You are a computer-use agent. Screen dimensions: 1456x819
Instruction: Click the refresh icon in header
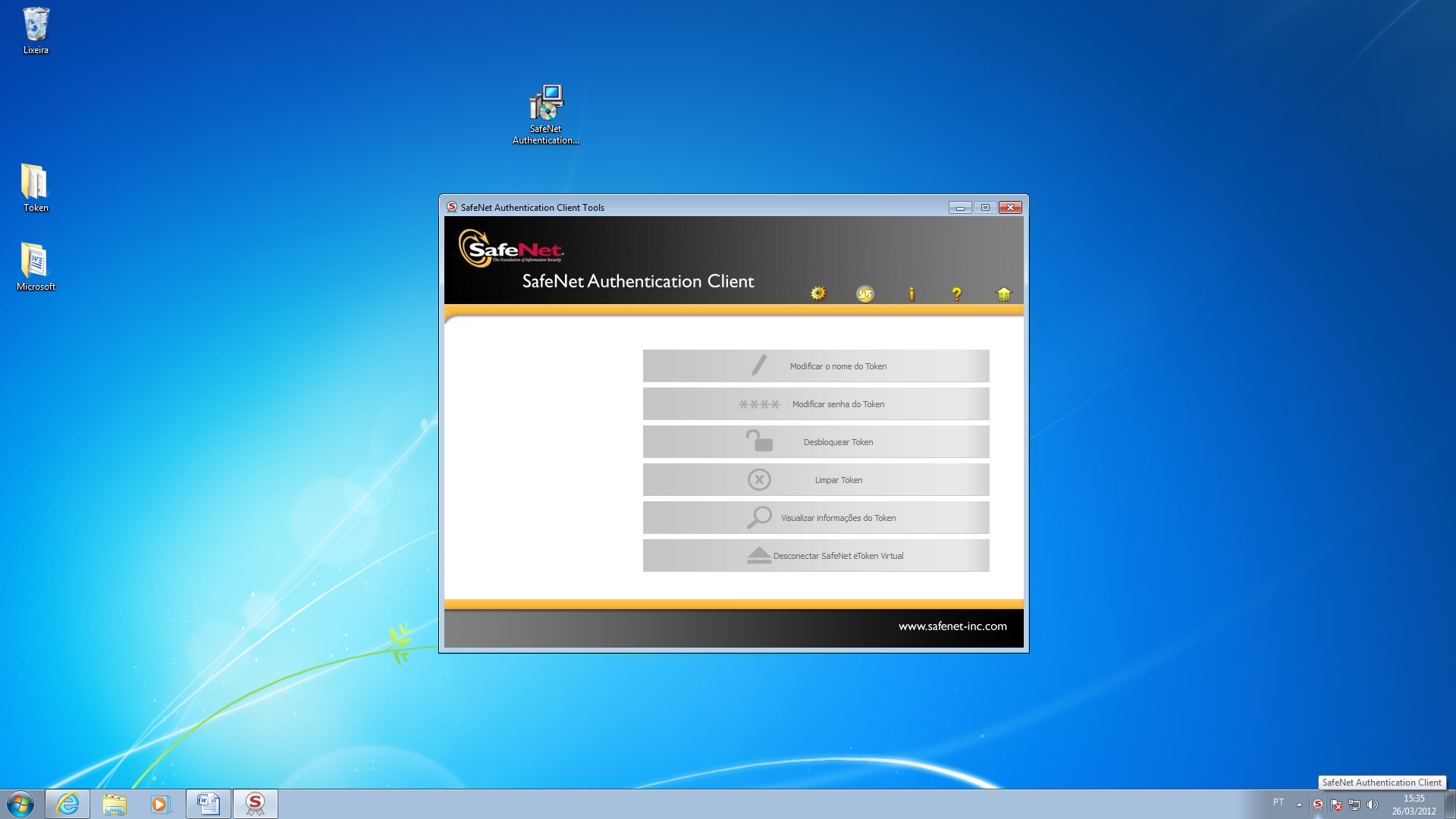[x=864, y=293]
